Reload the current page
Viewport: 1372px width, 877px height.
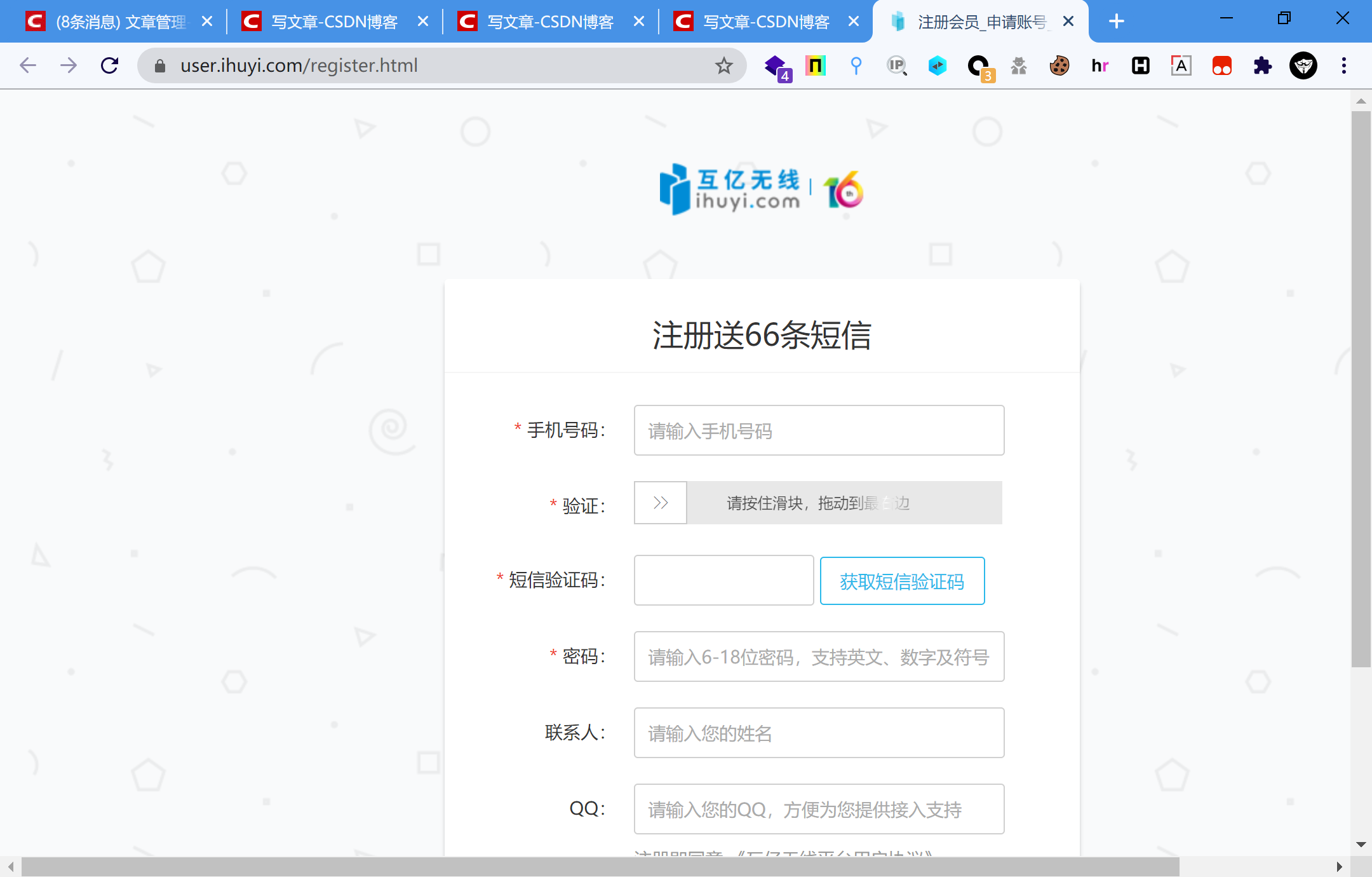pos(110,65)
